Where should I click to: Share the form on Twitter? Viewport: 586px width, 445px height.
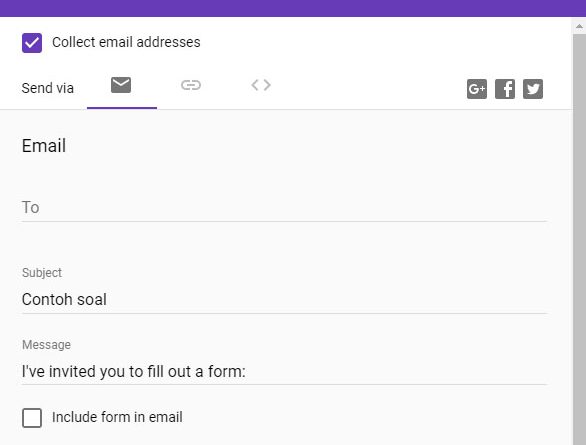click(533, 89)
